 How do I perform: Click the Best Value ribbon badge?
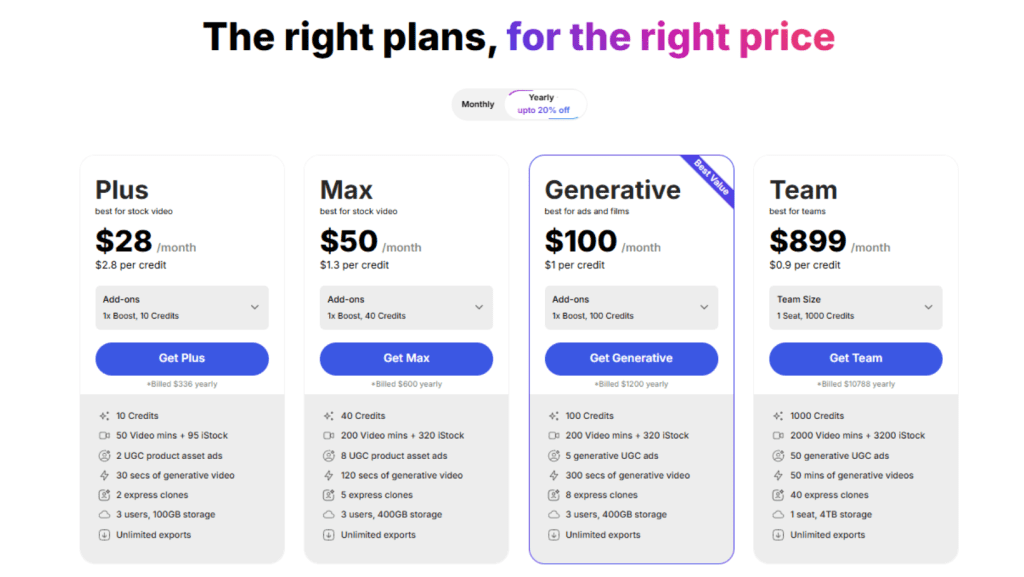(x=712, y=178)
